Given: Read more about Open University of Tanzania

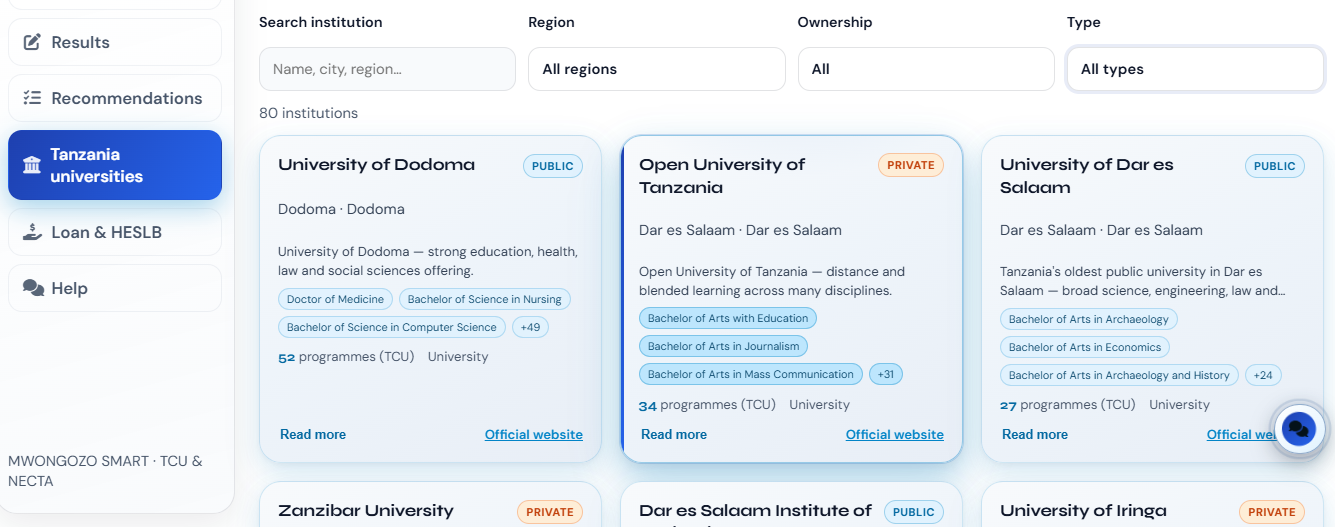Looking at the screenshot, I should [674, 434].
